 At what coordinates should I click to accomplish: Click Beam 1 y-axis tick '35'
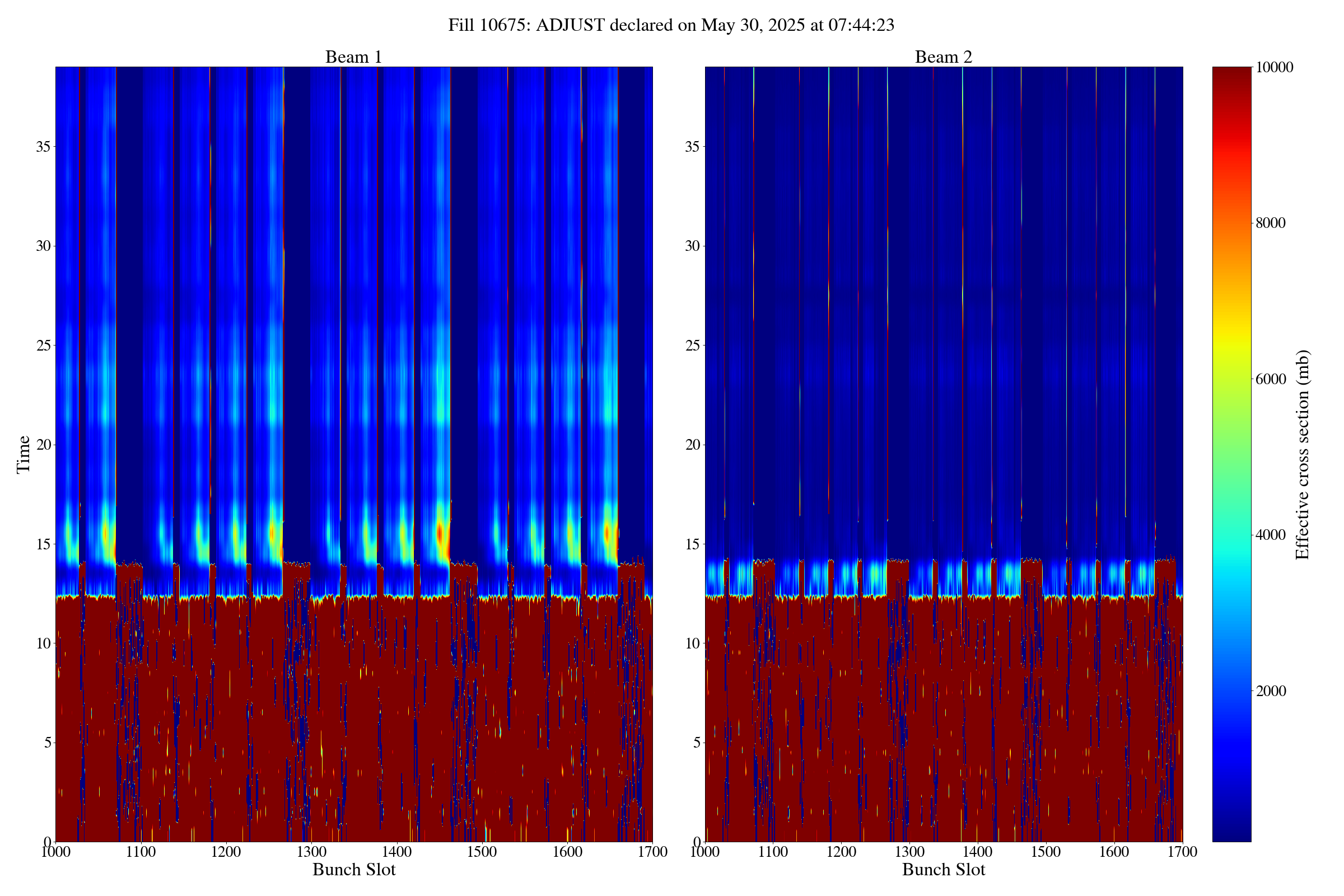click(x=43, y=147)
